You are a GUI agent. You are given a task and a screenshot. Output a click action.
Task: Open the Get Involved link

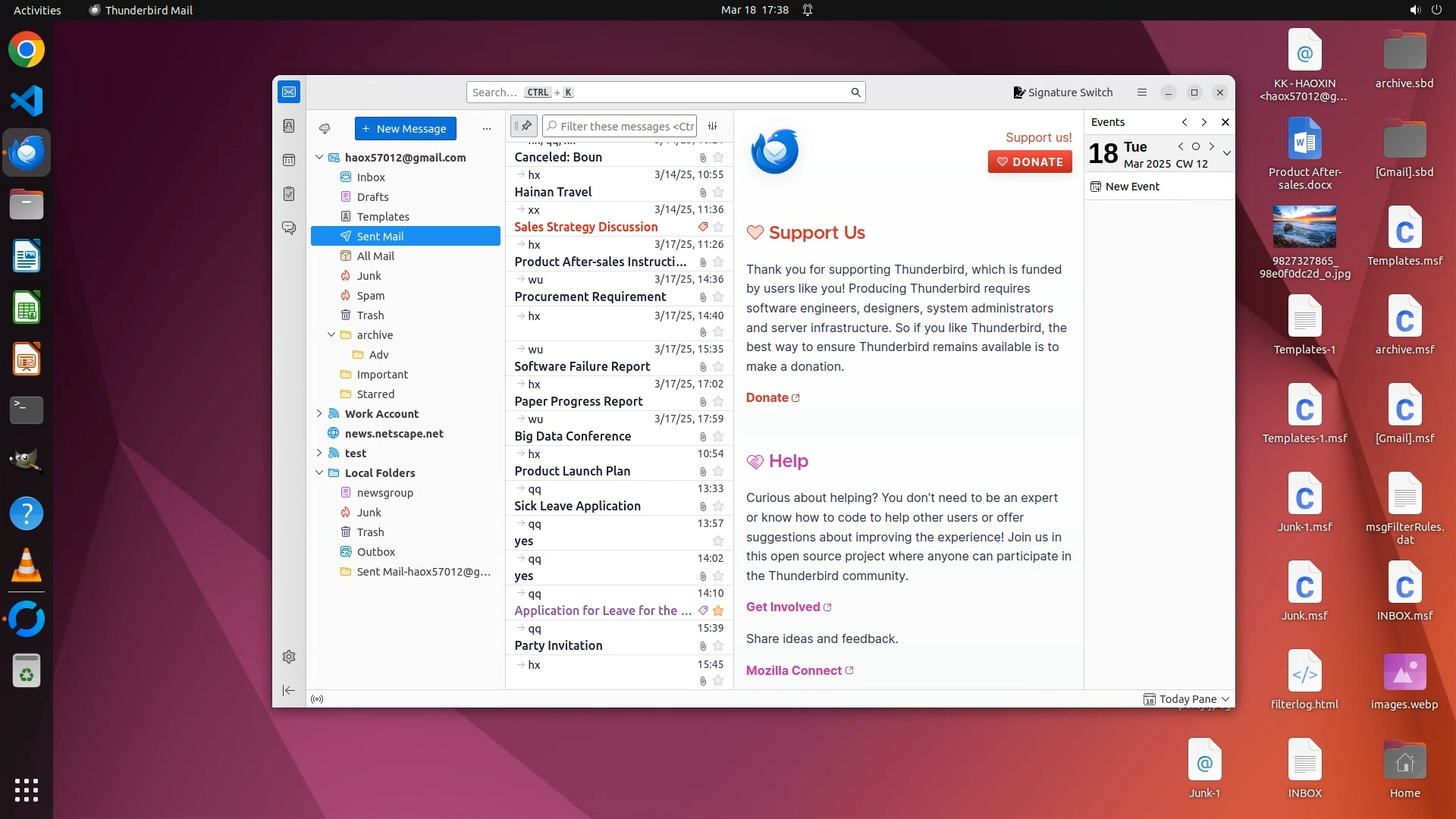click(783, 607)
